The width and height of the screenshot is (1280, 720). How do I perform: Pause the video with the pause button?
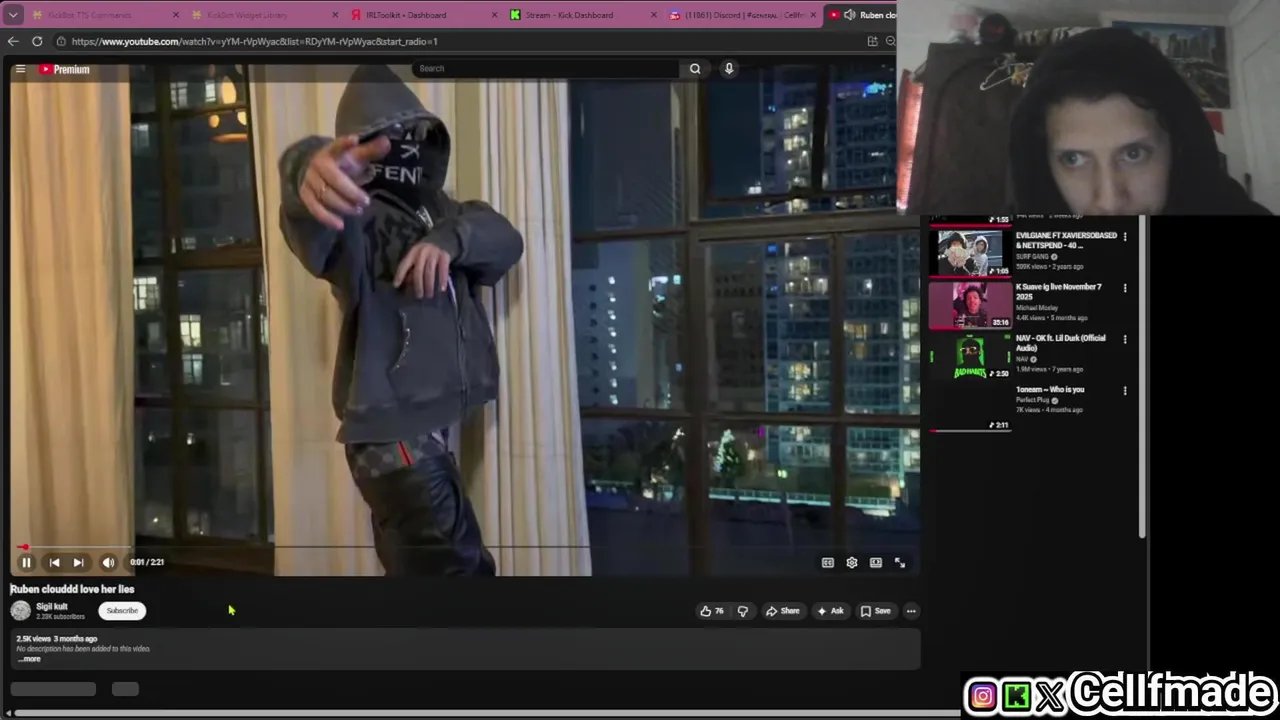tap(26, 562)
